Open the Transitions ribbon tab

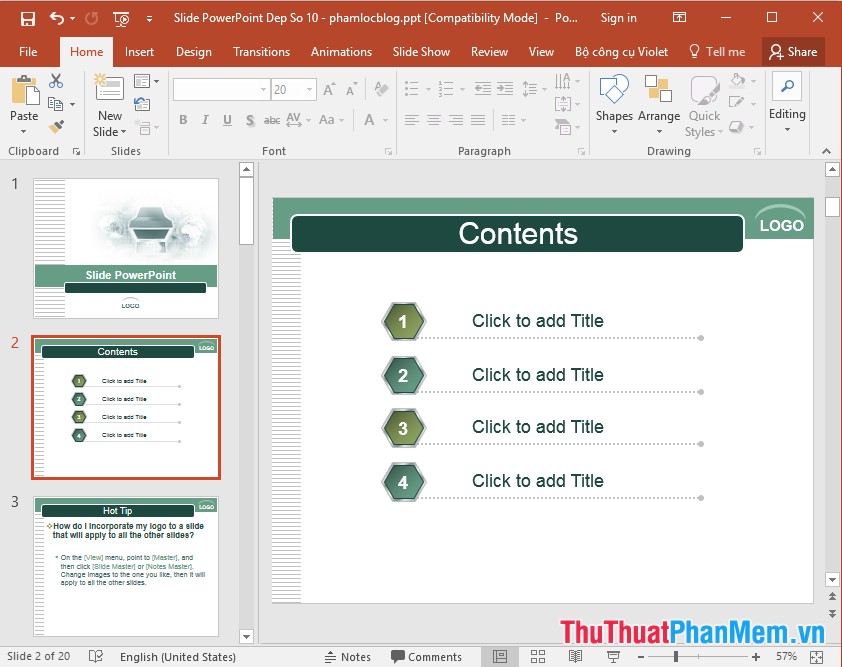coord(261,52)
